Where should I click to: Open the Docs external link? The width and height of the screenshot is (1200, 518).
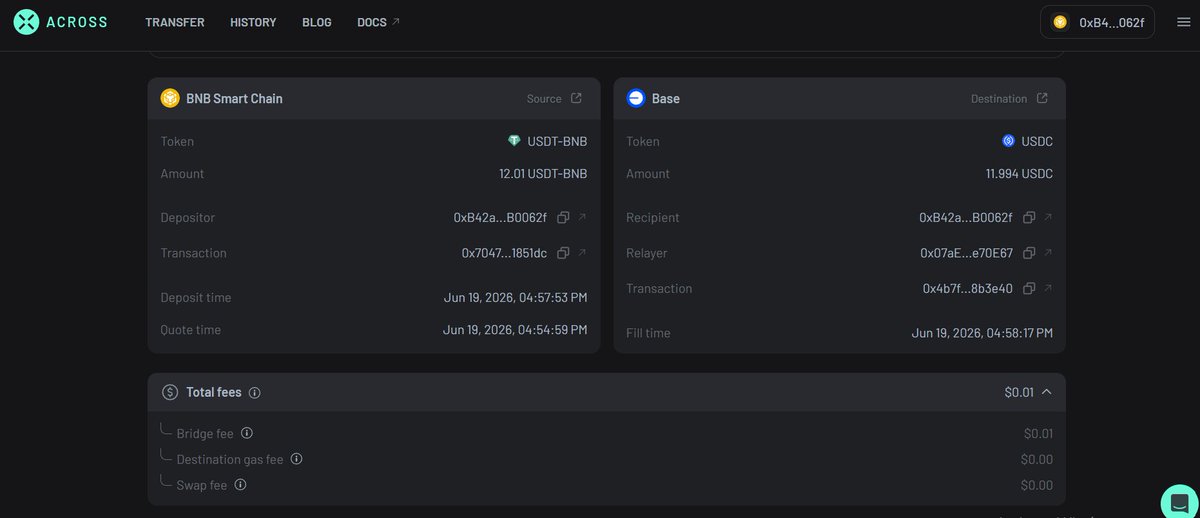pos(378,22)
